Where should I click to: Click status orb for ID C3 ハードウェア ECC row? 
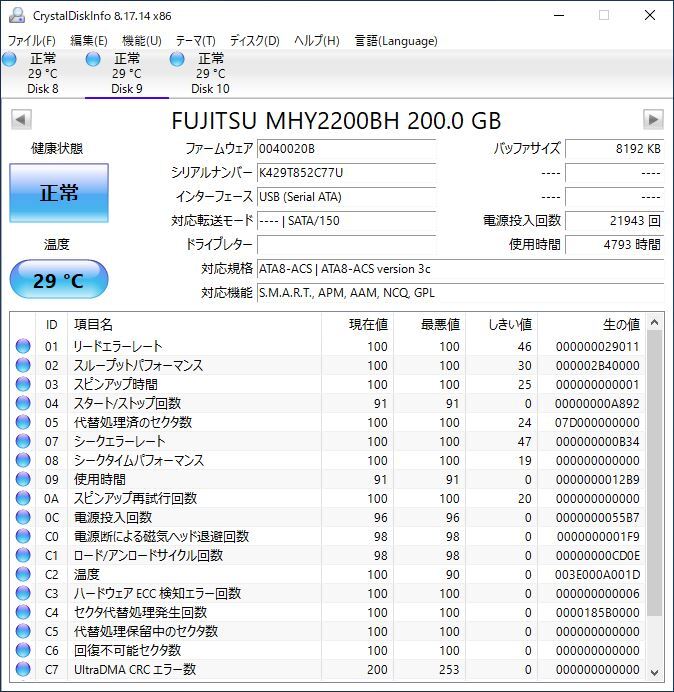[23, 593]
